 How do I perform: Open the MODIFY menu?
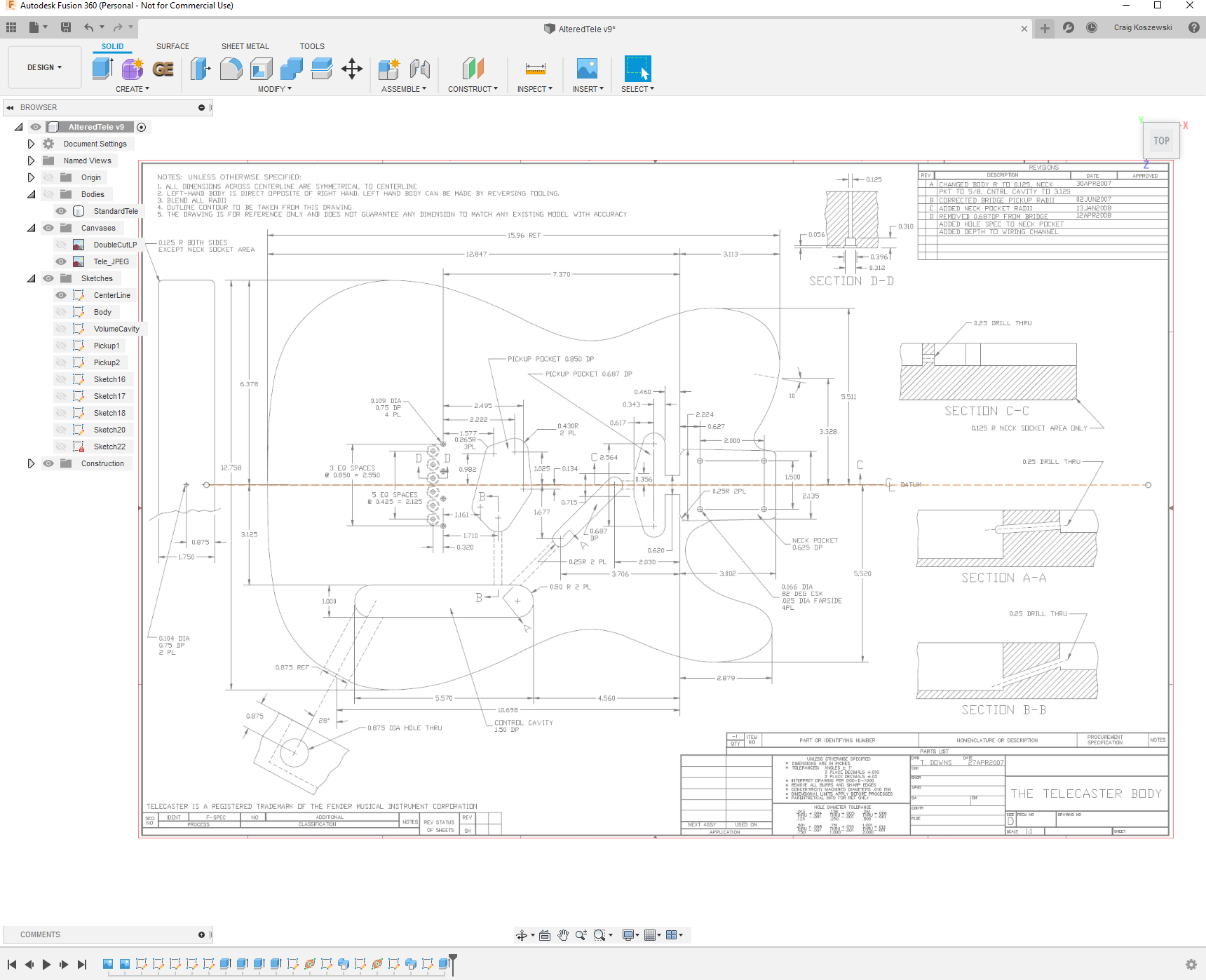pos(274,89)
